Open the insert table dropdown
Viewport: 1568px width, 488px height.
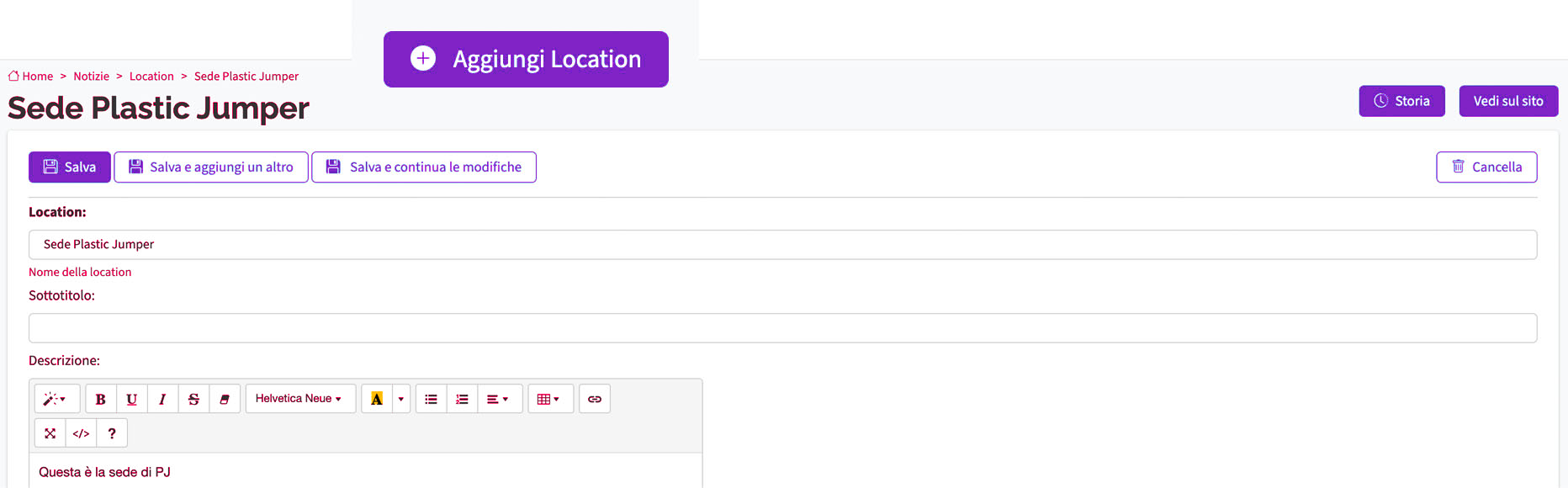pos(550,399)
